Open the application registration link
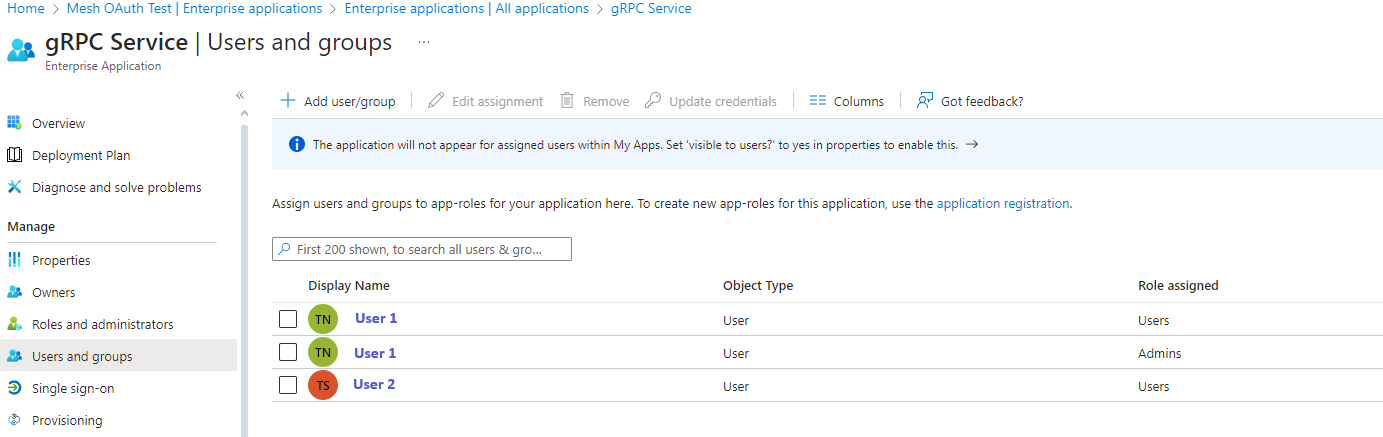 [x=1003, y=203]
